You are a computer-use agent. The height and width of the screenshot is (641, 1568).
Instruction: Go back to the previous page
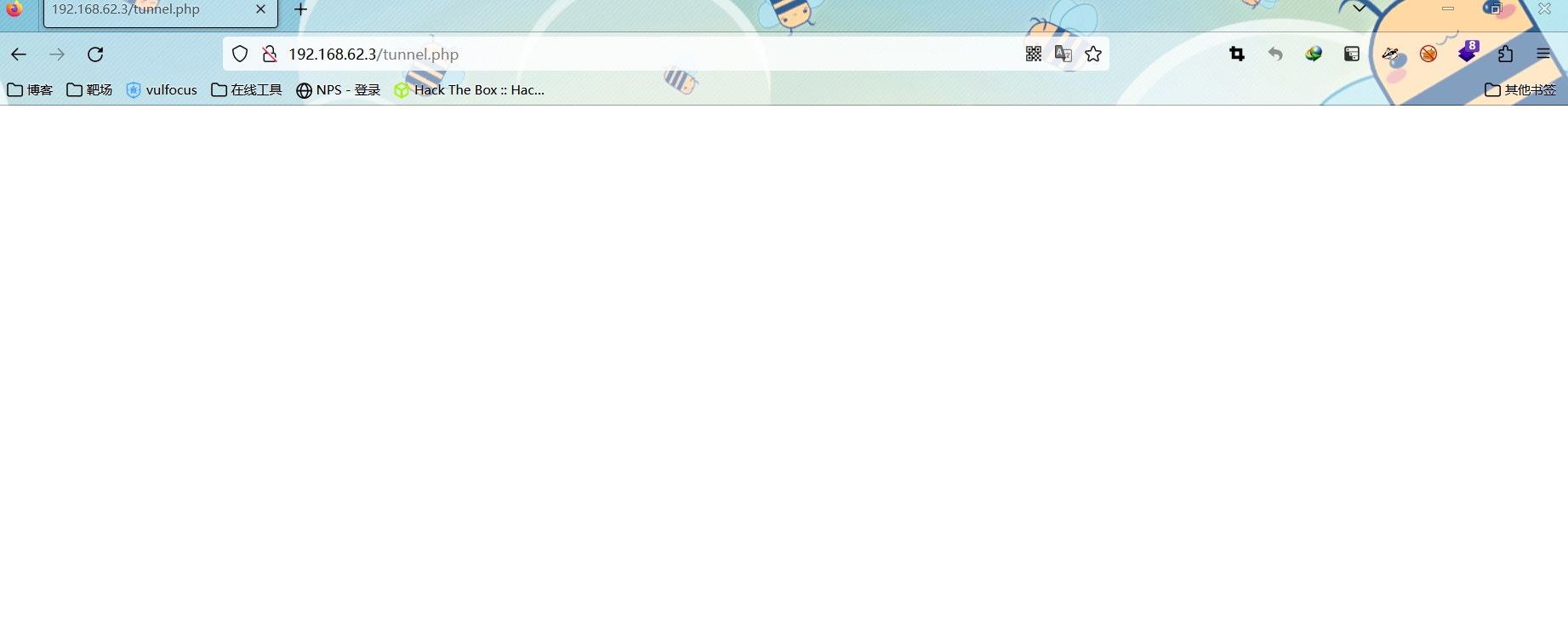19,54
